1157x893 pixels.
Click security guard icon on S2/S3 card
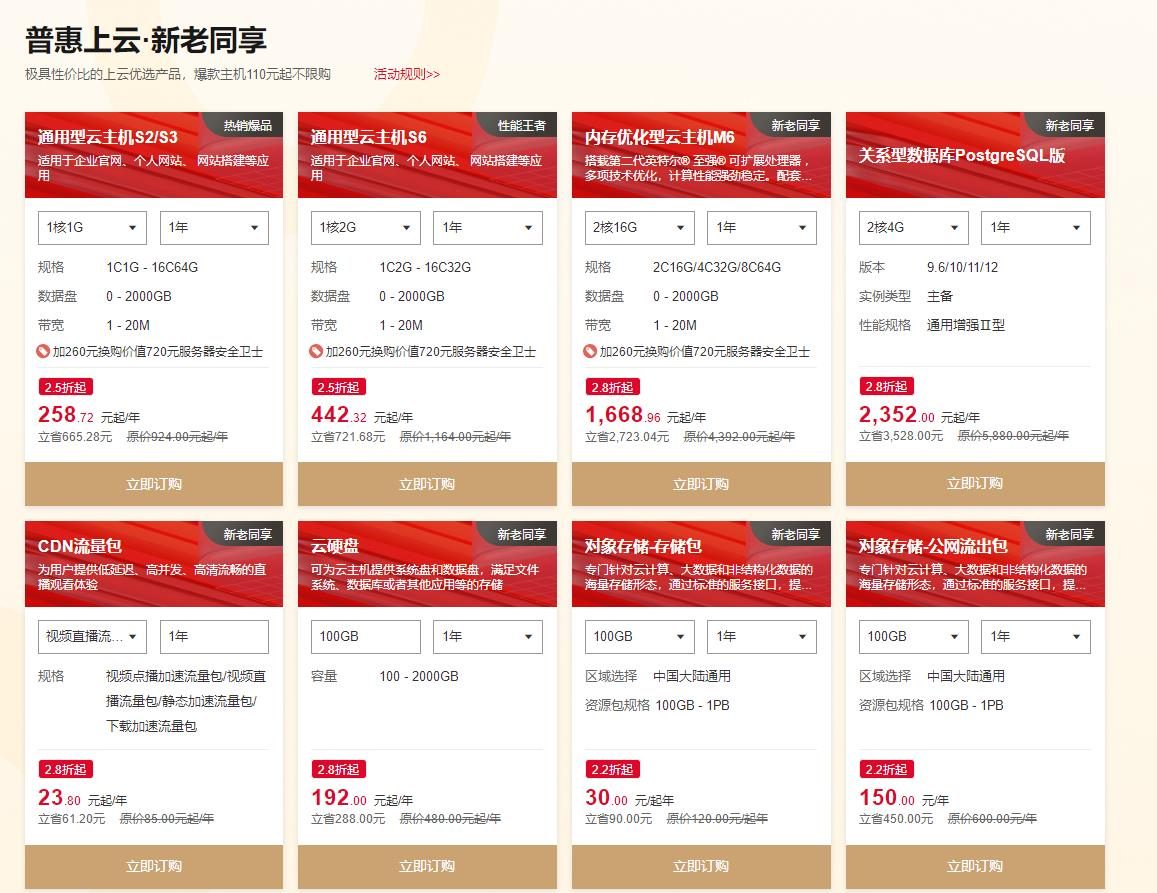coord(44,351)
